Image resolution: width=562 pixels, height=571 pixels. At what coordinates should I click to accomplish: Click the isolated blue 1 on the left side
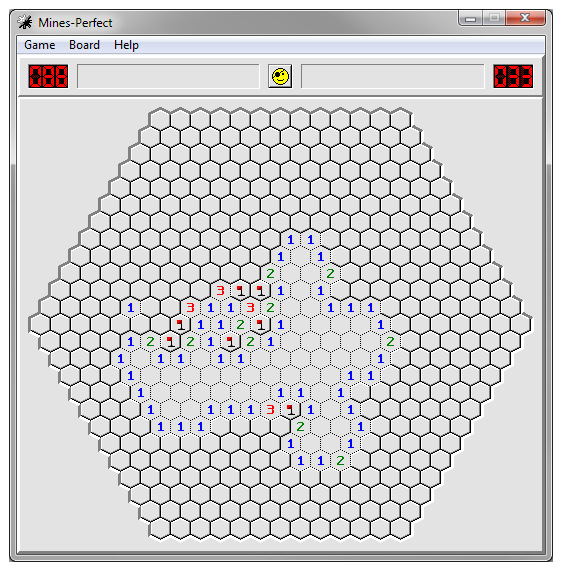point(130,308)
